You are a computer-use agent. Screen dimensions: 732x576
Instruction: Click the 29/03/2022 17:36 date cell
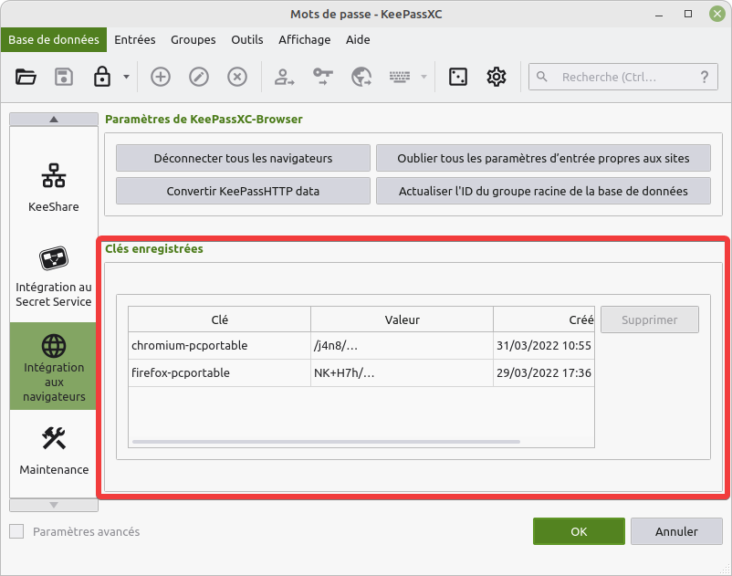(544, 373)
